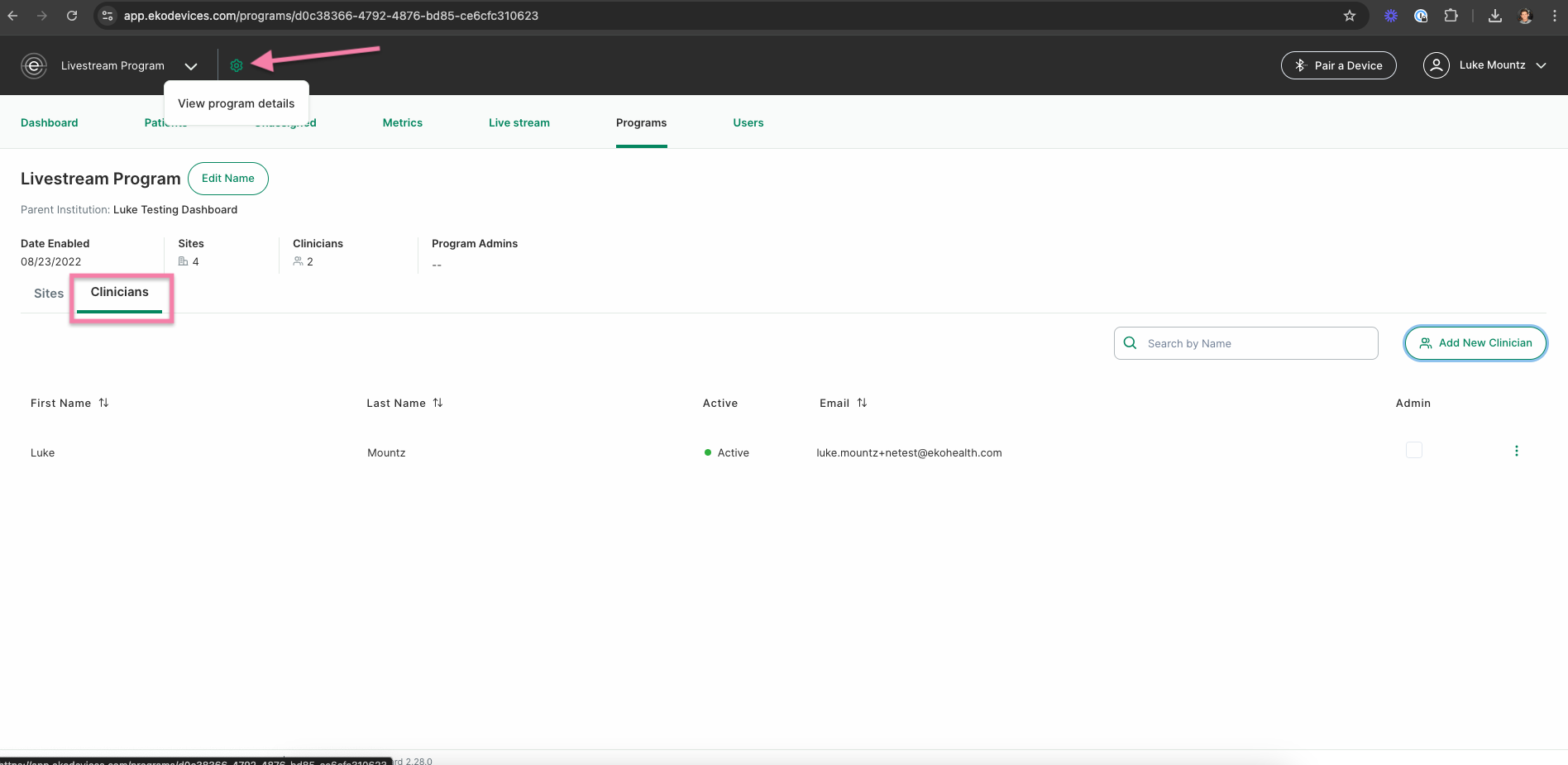Image resolution: width=1568 pixels, height=765 pixels.
Task: Click Add New Clinician button
Action: click(1475, 343)
